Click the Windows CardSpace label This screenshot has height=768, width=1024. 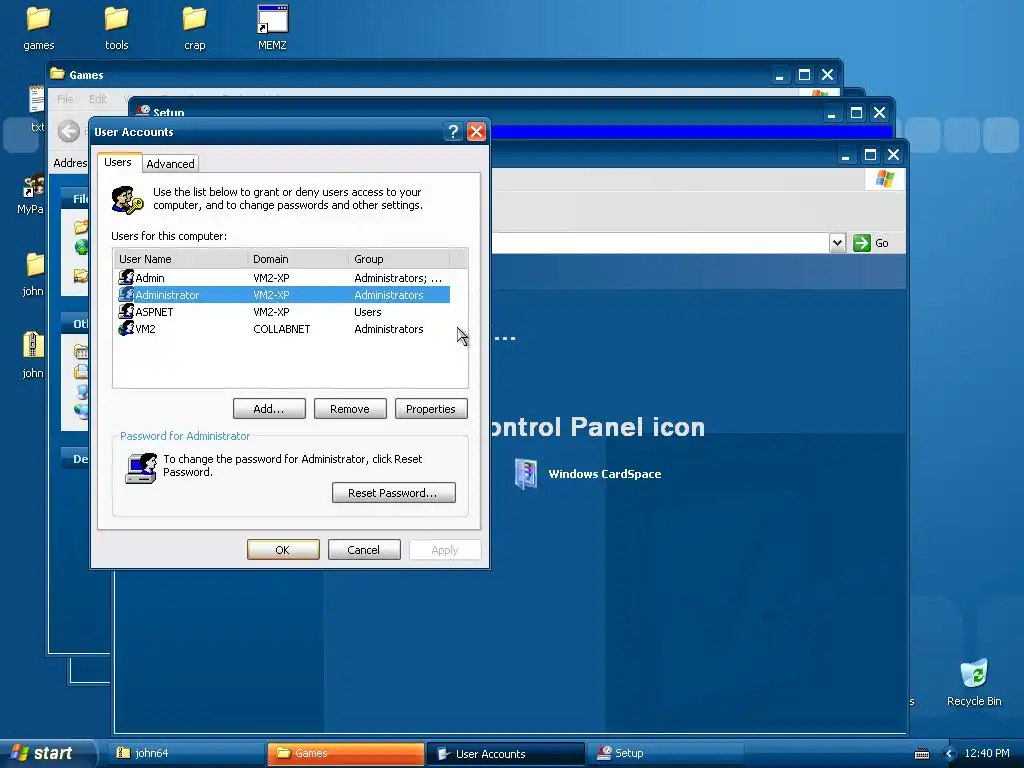tap(605, 474)
